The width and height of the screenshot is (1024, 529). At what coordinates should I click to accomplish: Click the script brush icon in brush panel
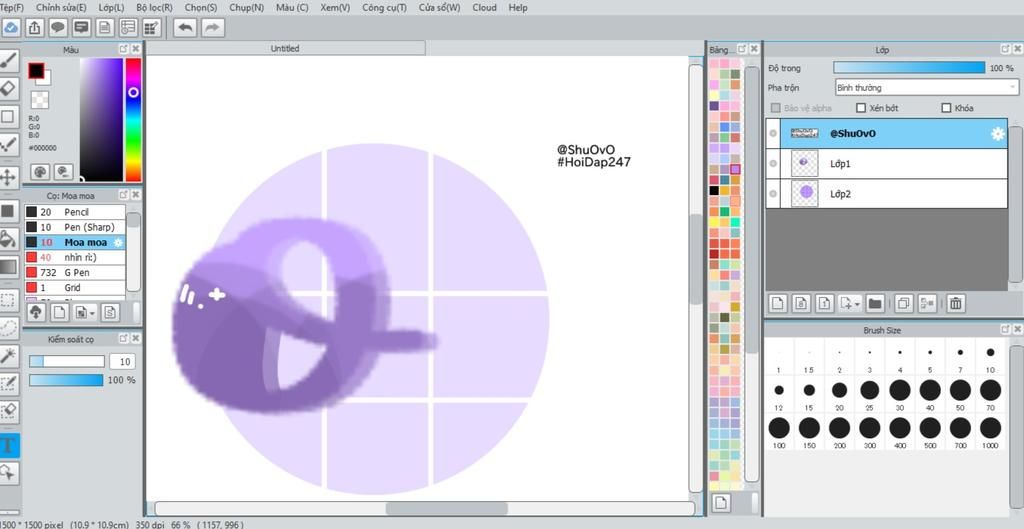(110, 312)
